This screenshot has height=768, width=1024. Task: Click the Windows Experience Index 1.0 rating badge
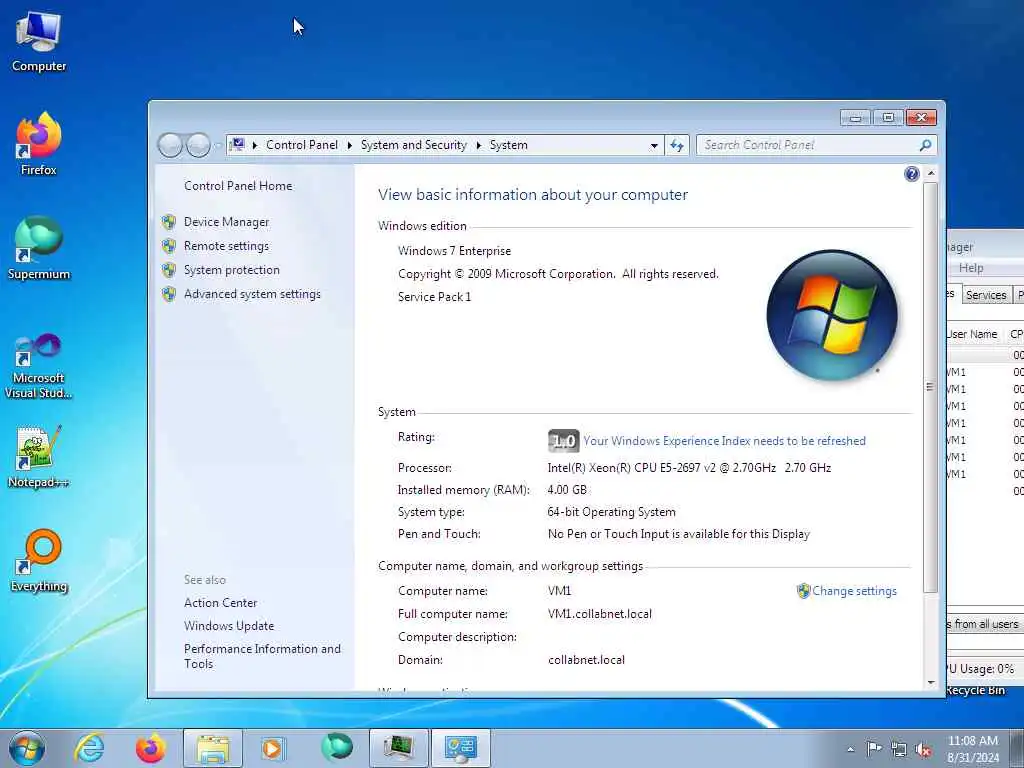(x=563, y=441)
